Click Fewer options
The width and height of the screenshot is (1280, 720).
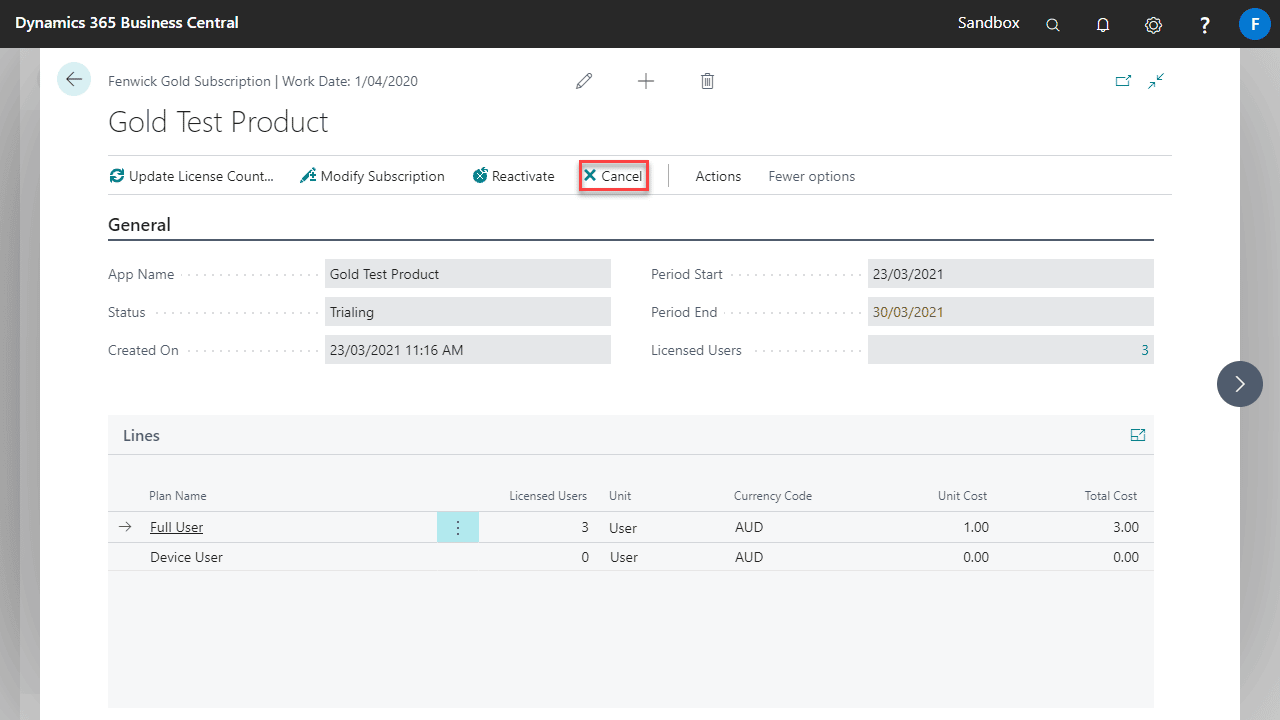(x=811, y=176)
